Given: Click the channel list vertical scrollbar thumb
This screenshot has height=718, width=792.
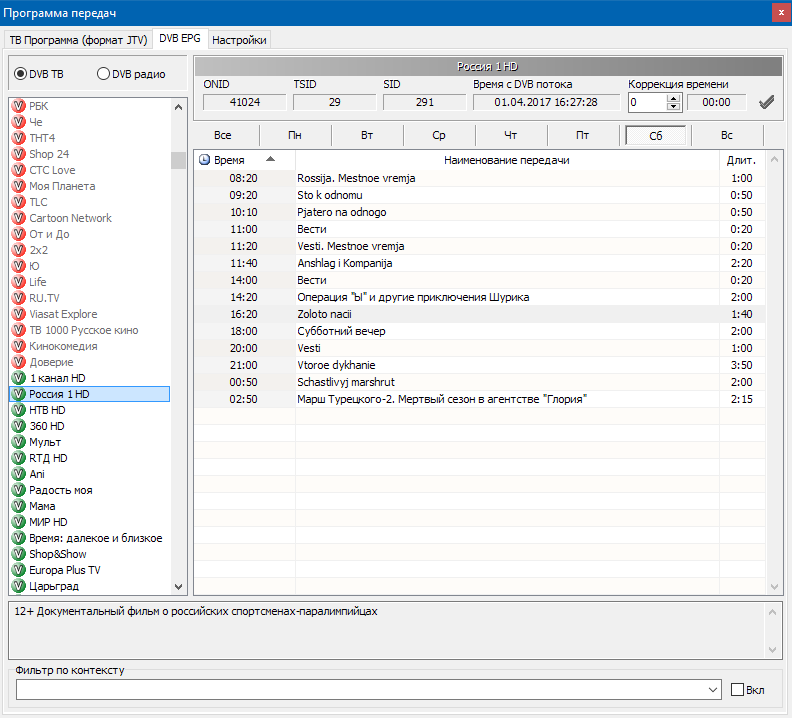Looking at the screenshot, I should click(178, 160).
